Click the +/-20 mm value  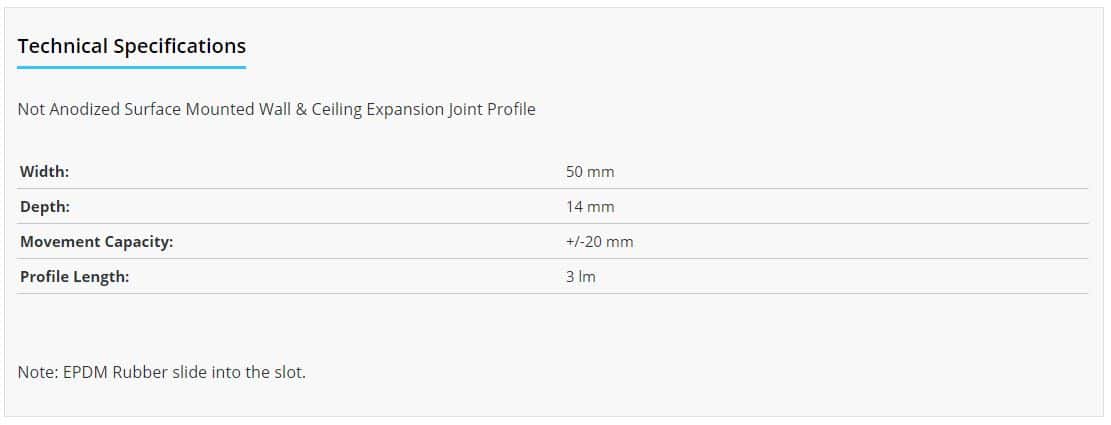[599, 242]
